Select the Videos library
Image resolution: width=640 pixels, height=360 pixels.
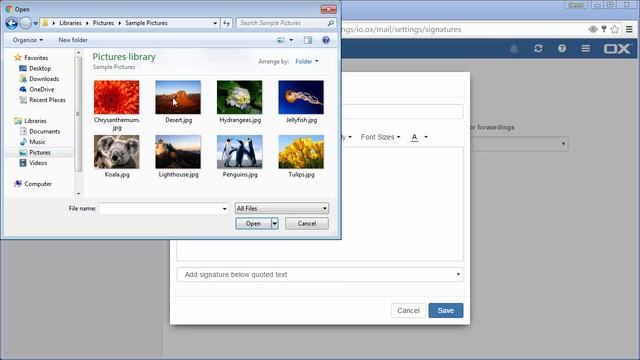click(x=38, y=163)
